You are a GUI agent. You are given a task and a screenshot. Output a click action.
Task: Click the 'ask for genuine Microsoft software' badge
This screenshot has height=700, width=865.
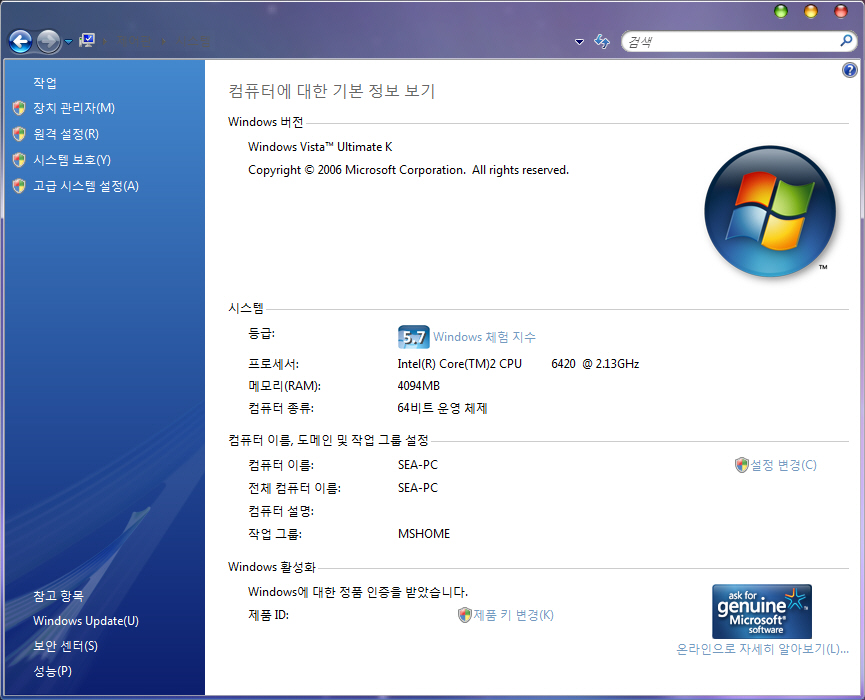(762, 612)
